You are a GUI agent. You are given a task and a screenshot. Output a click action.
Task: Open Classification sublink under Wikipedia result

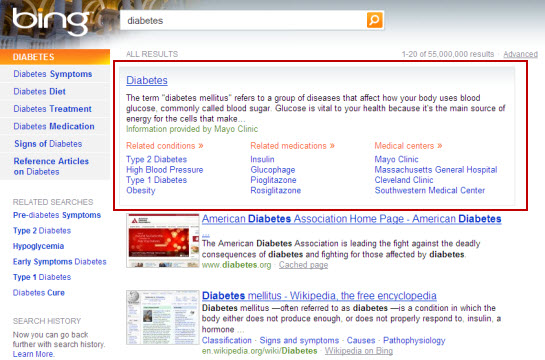click(x=227, y=340)
